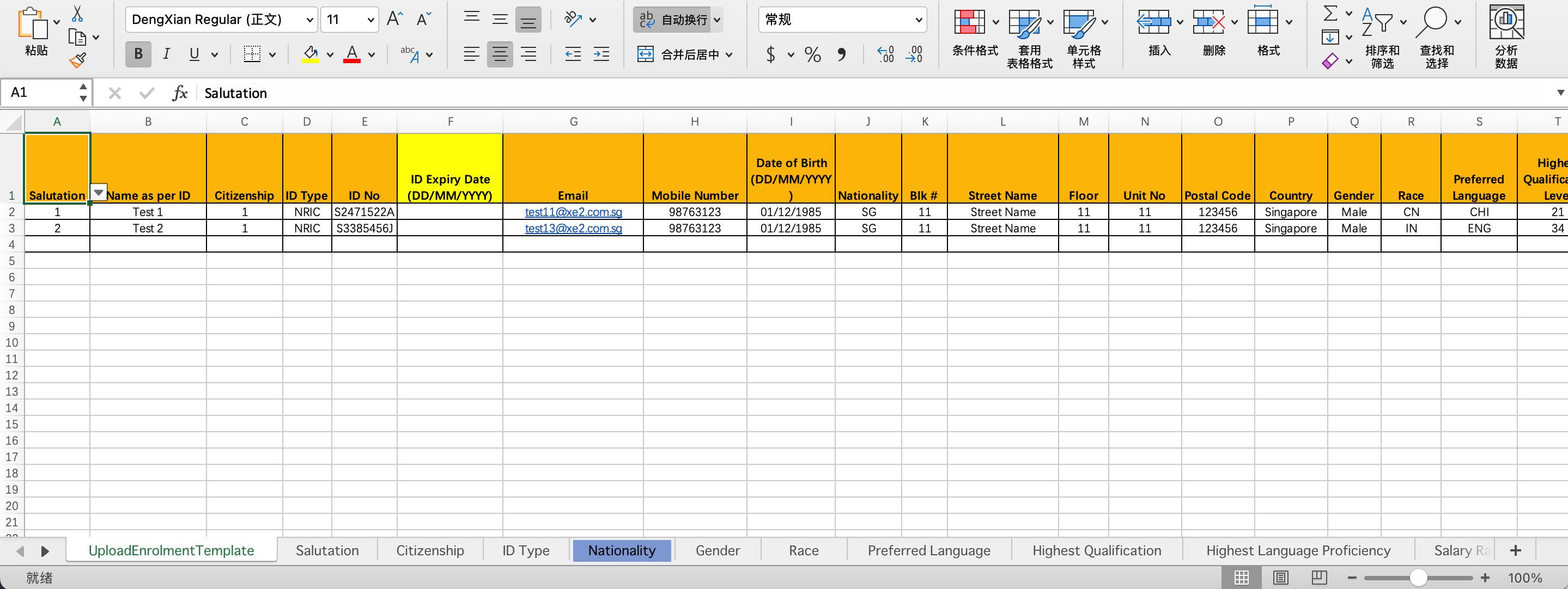The height and width of the screenshot is (589, 1568).
Task: Toggle 自动换行 wrap text
Action: [x=673, y=20]
